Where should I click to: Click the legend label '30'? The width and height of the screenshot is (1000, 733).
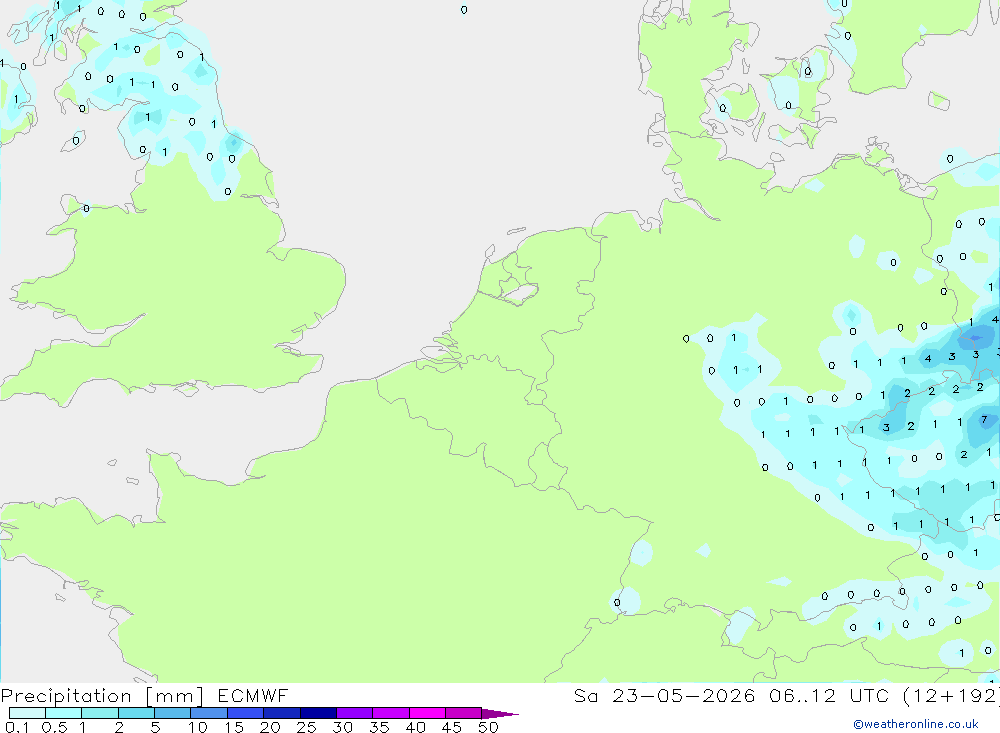pos(342,727)
